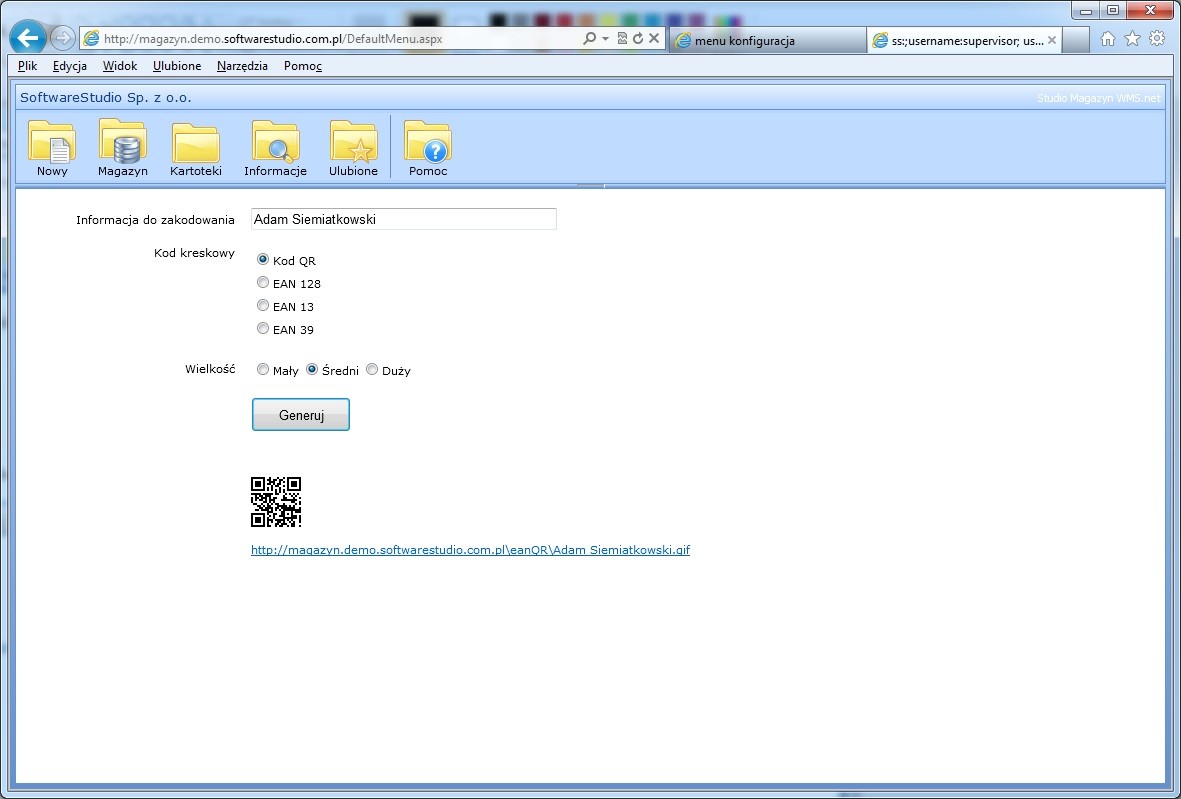Switch to the menu konfiguracja tab
The height and width of the screenshot is (799, 1181).
766,40
